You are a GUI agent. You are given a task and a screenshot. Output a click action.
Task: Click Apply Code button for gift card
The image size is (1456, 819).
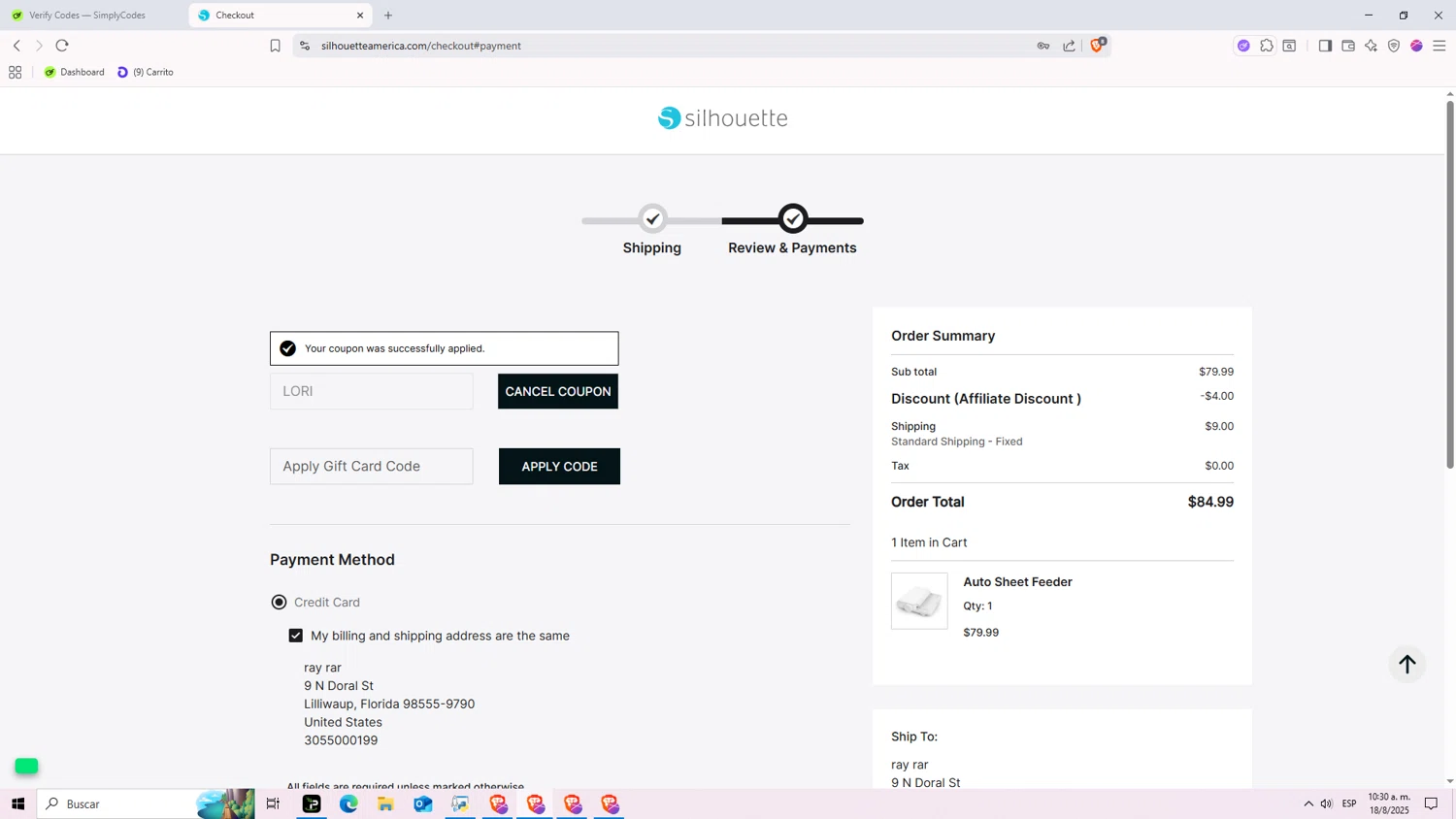(559, 466)
